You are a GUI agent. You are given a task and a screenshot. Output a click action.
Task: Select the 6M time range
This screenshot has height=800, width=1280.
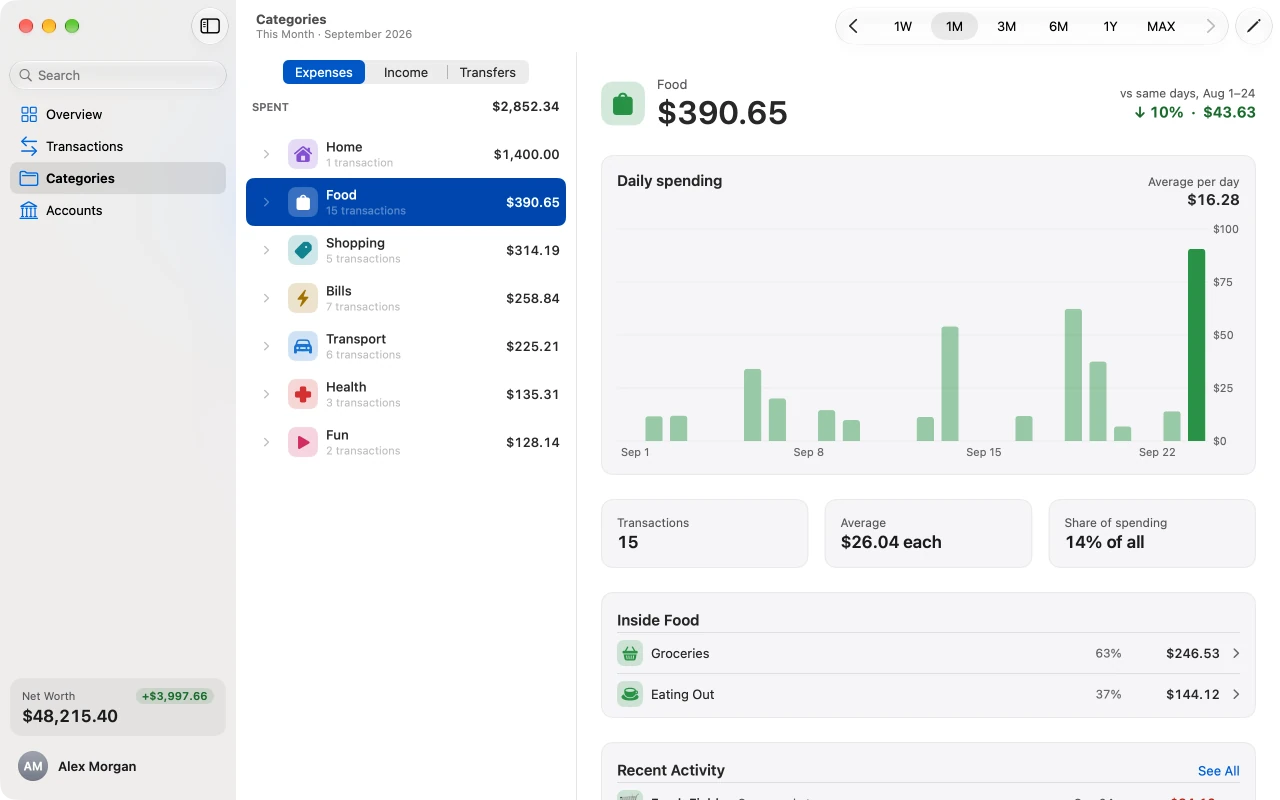[x=1058, y=26]
